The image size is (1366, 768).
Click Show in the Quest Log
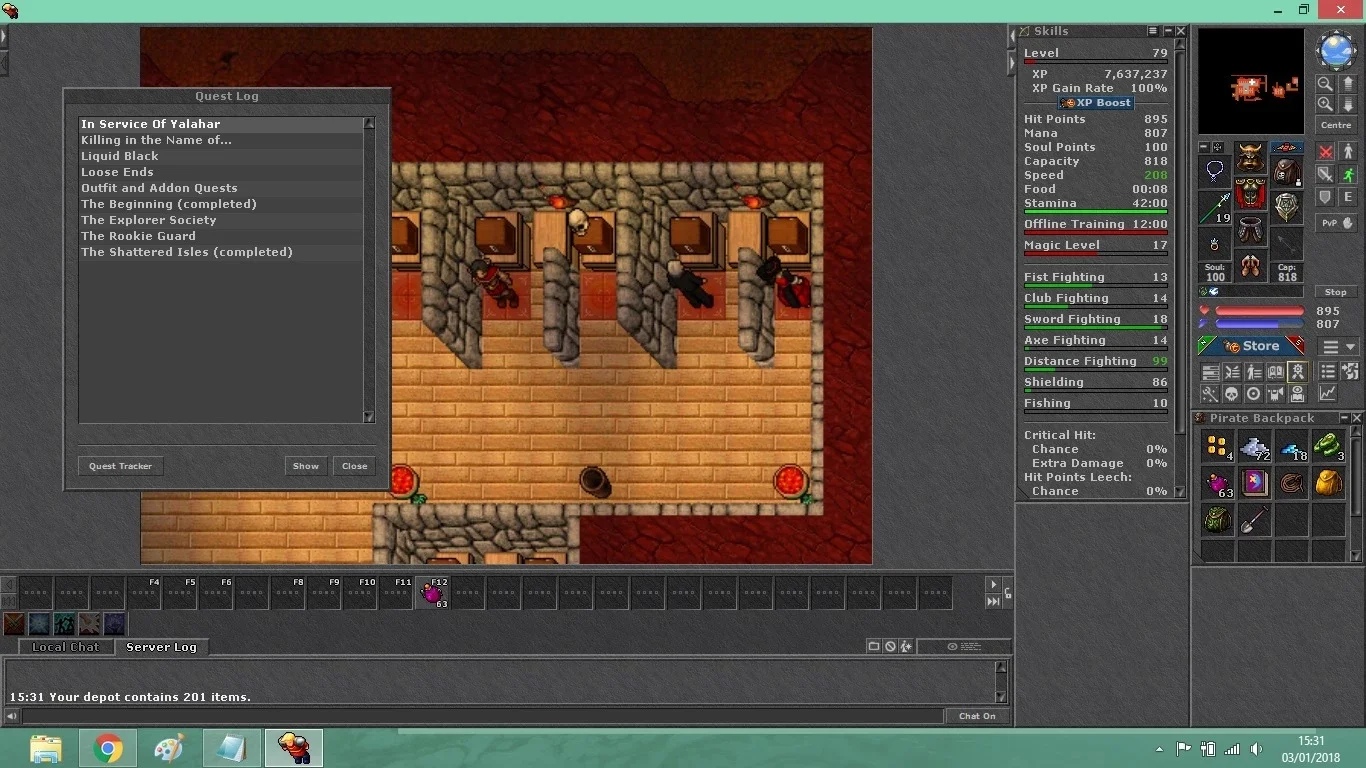[x=306, y=466]
